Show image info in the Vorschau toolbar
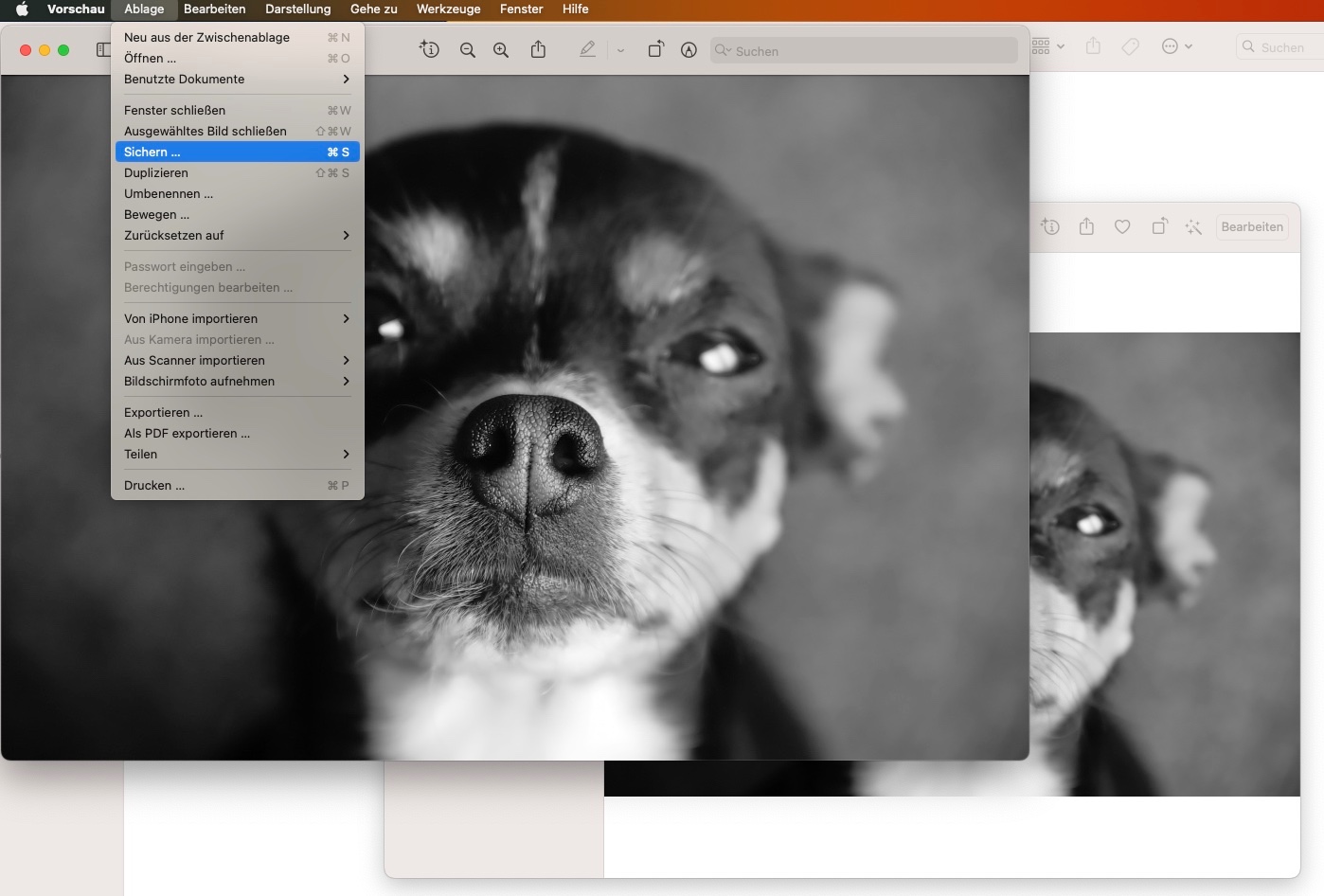 [x=429, y=49]
